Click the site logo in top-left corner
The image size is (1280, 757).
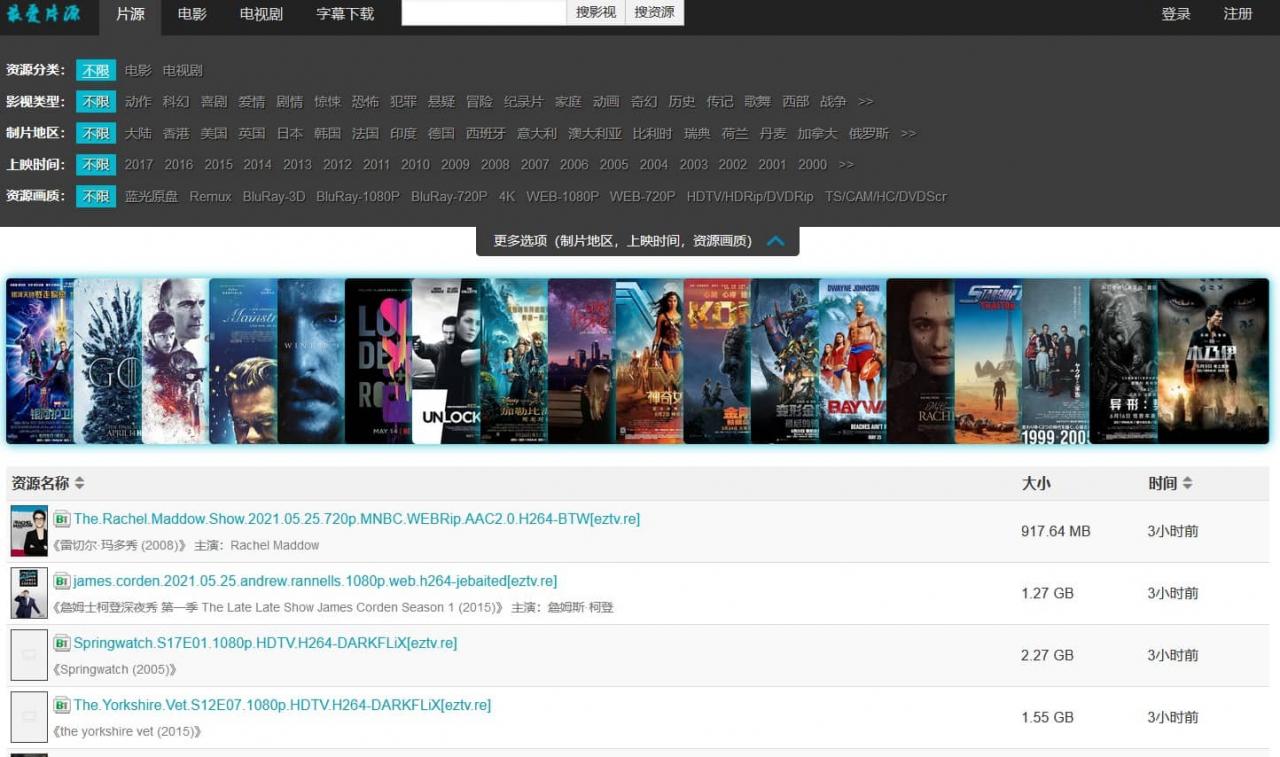[x=43, y=14]
